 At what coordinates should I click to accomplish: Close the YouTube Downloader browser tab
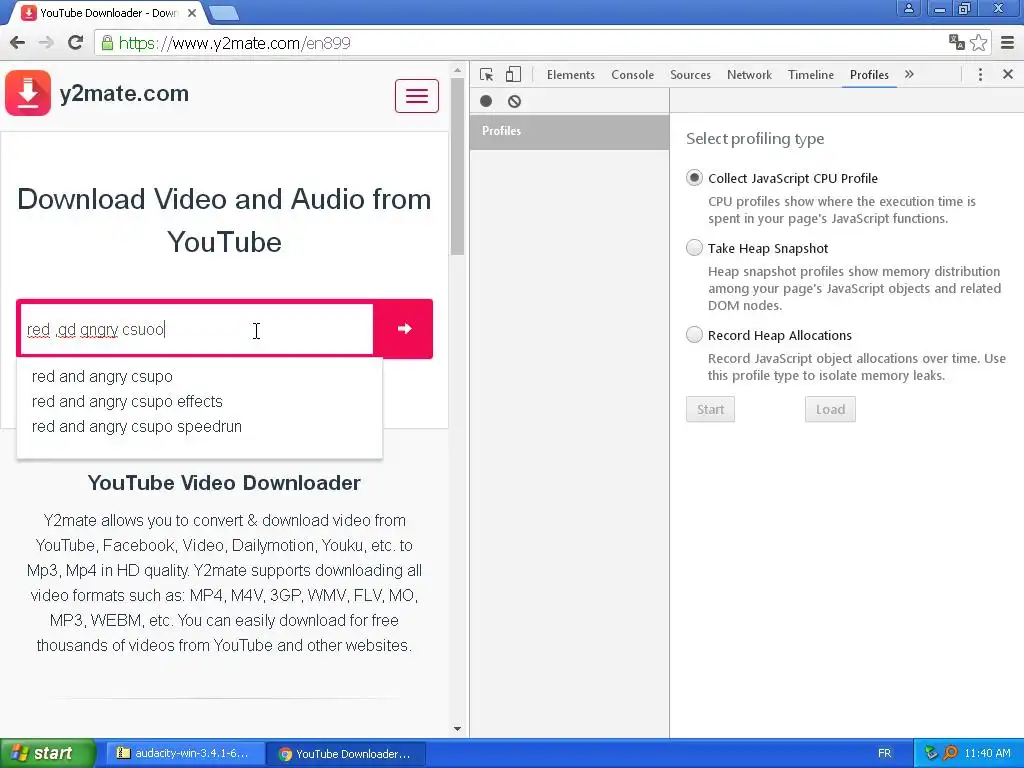[x=192, y=12]
